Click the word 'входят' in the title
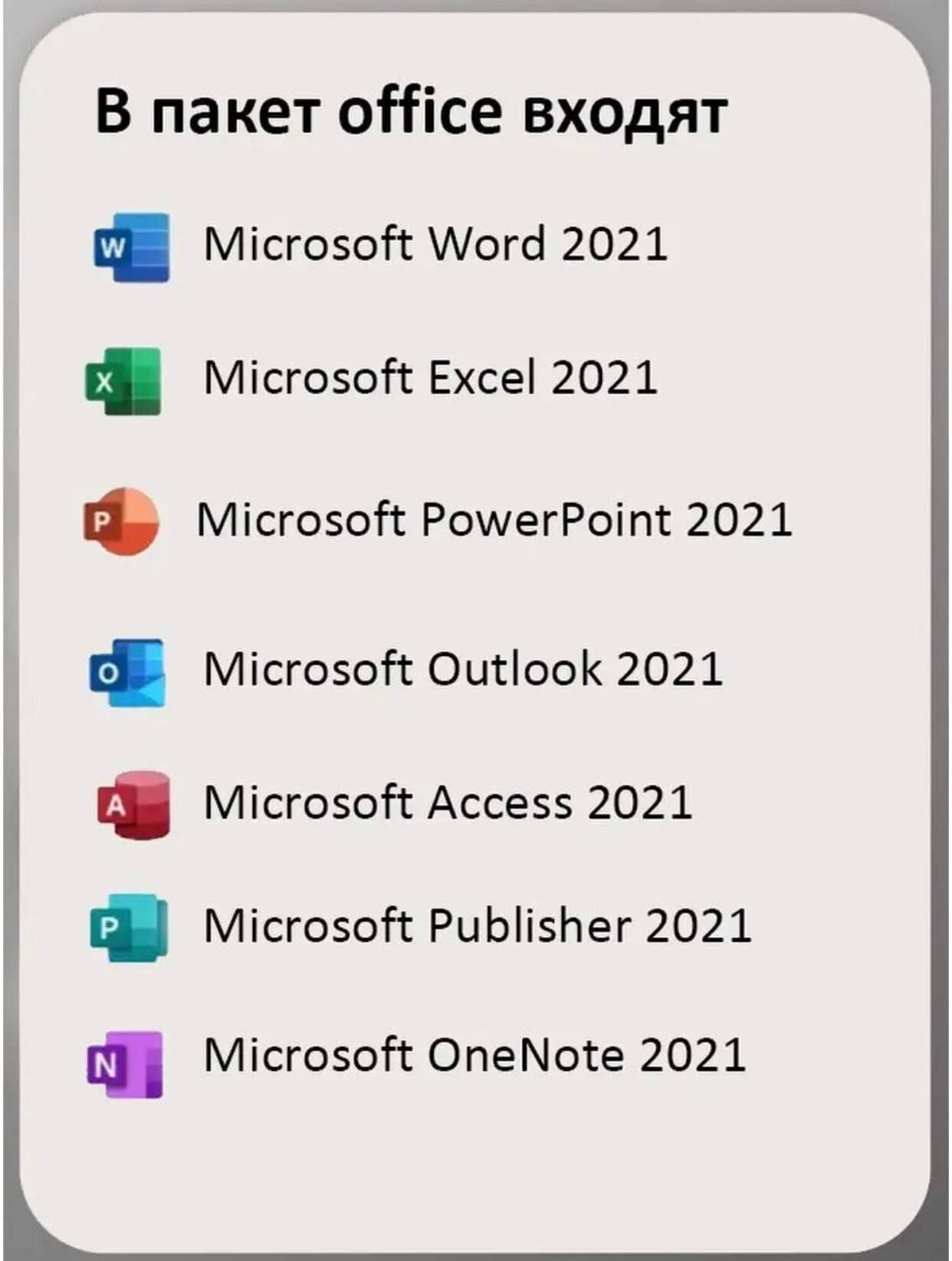 pos(623,117)
